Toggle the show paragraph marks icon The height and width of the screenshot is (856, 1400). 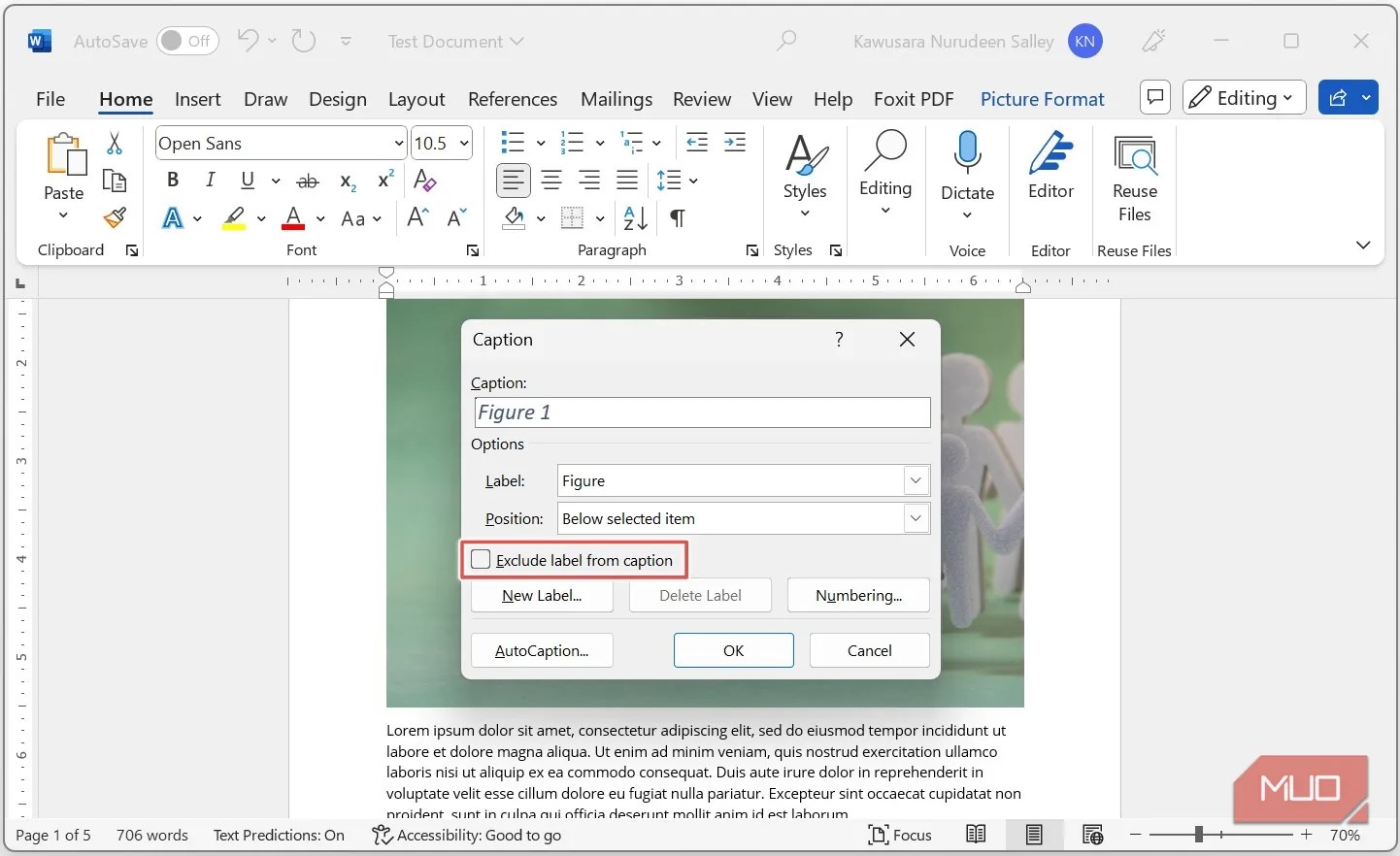pyautogui.click(x=677, y=218)
